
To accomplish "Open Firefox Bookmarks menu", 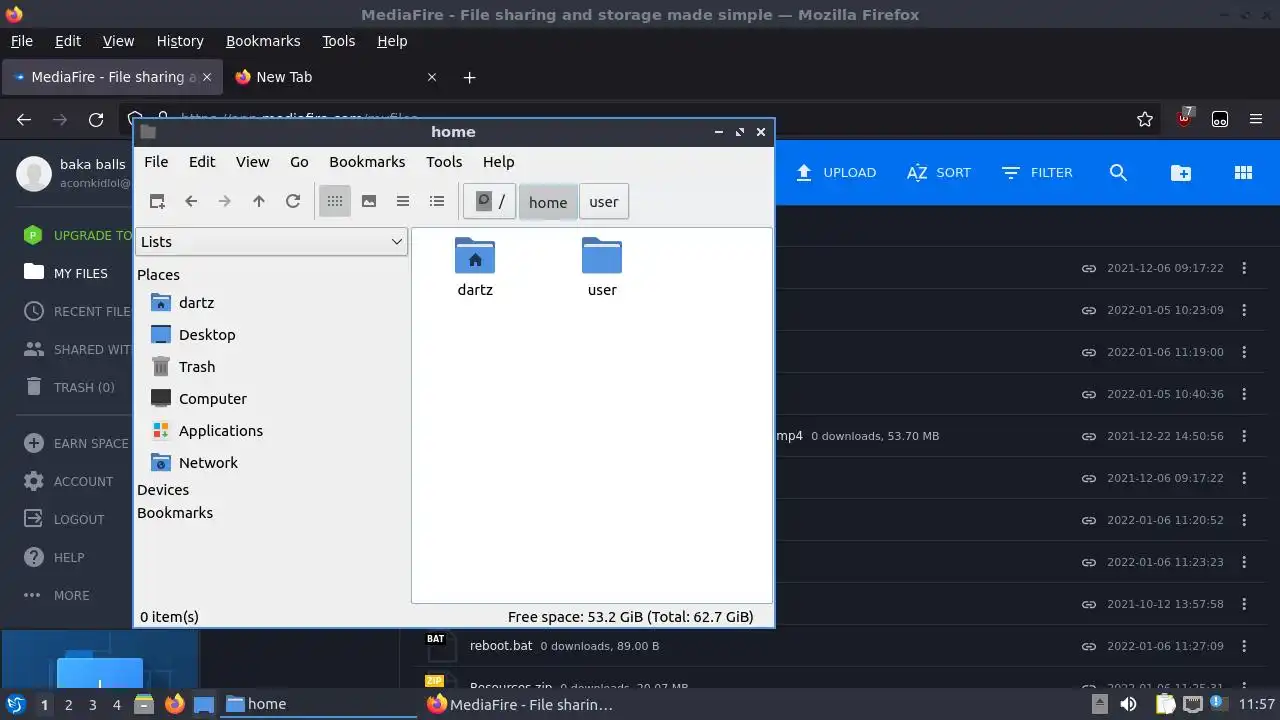I will point(263,41).
